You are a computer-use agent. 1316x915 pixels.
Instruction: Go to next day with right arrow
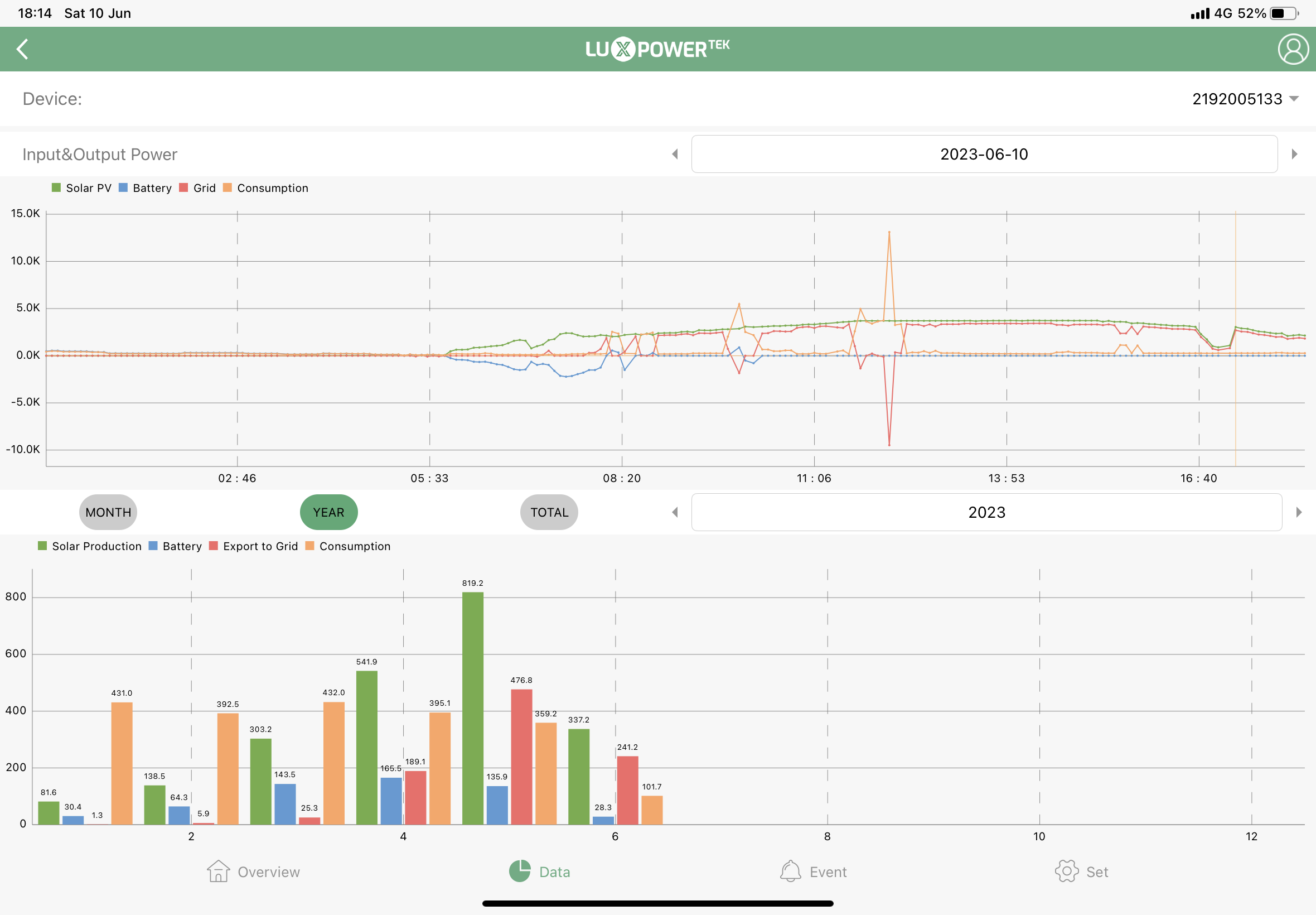[1294, 154]
